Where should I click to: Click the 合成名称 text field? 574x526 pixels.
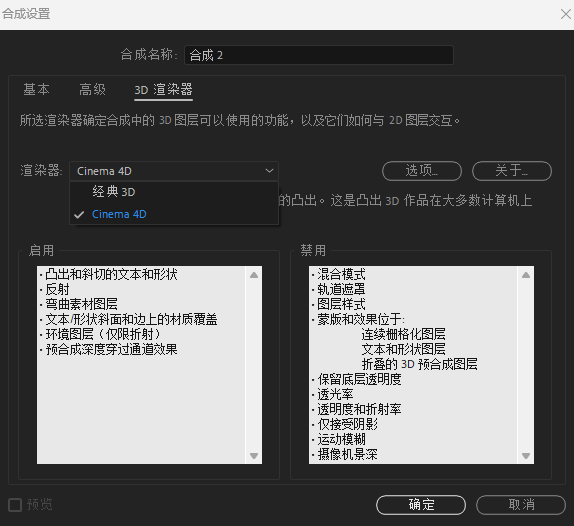pyautogui.click(x=319, y=55)
